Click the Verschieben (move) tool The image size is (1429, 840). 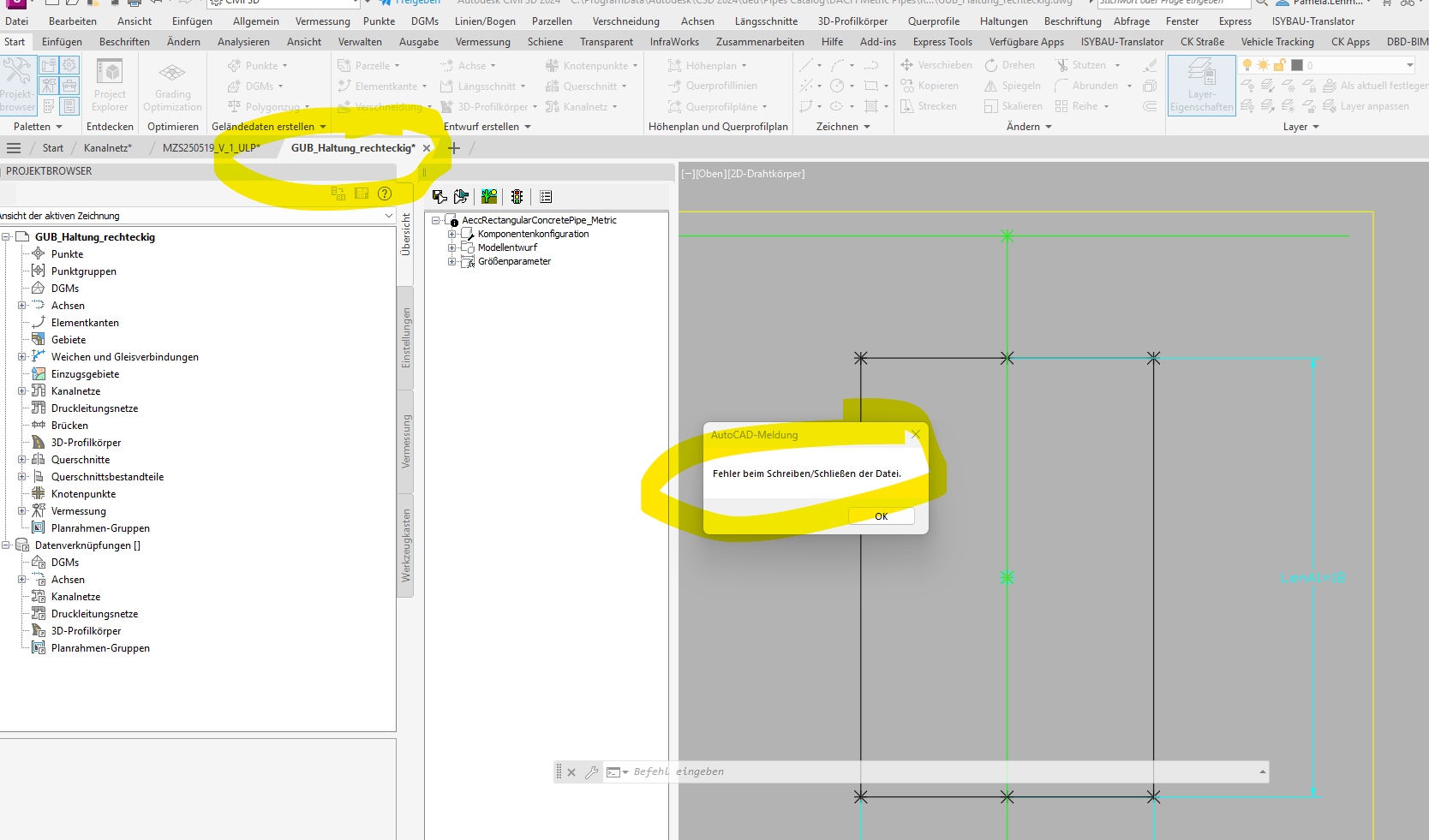(x=936, y=65)
